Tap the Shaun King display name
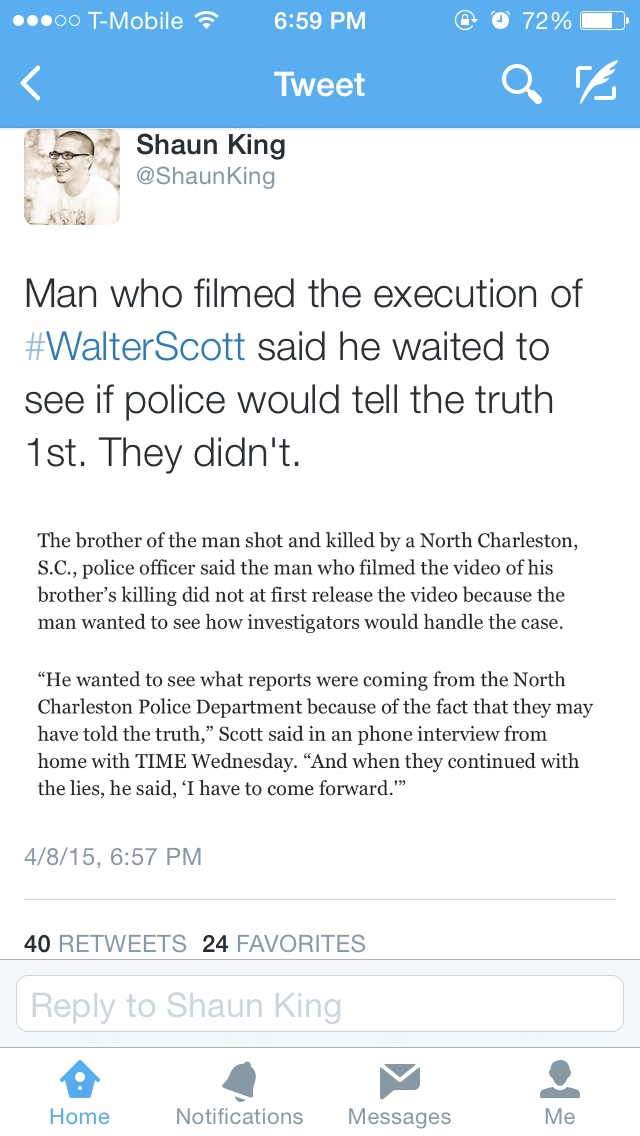 click(x=211, y=145)
